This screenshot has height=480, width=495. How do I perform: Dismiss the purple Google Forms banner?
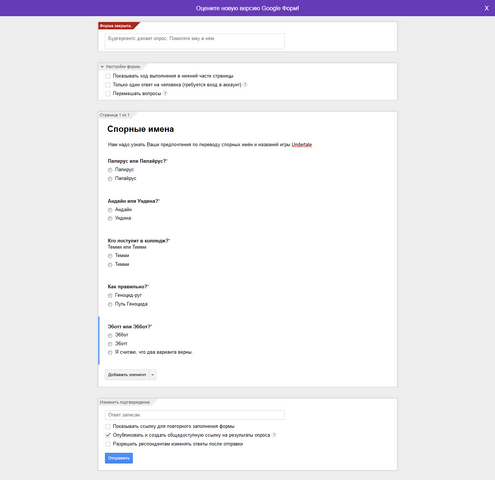[x=486, y=8]
